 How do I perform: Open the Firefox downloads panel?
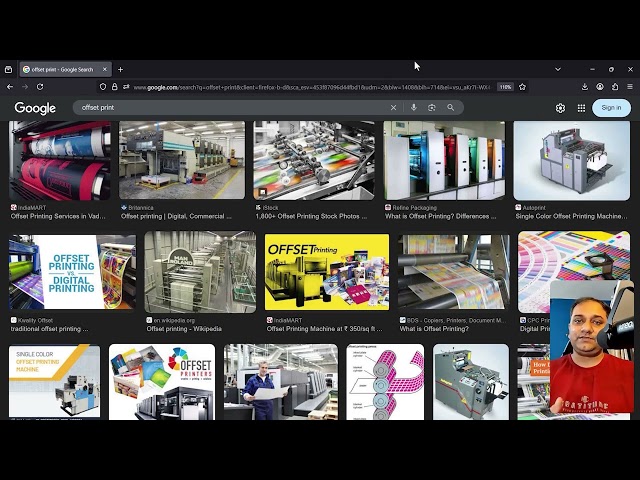point(585,87)
